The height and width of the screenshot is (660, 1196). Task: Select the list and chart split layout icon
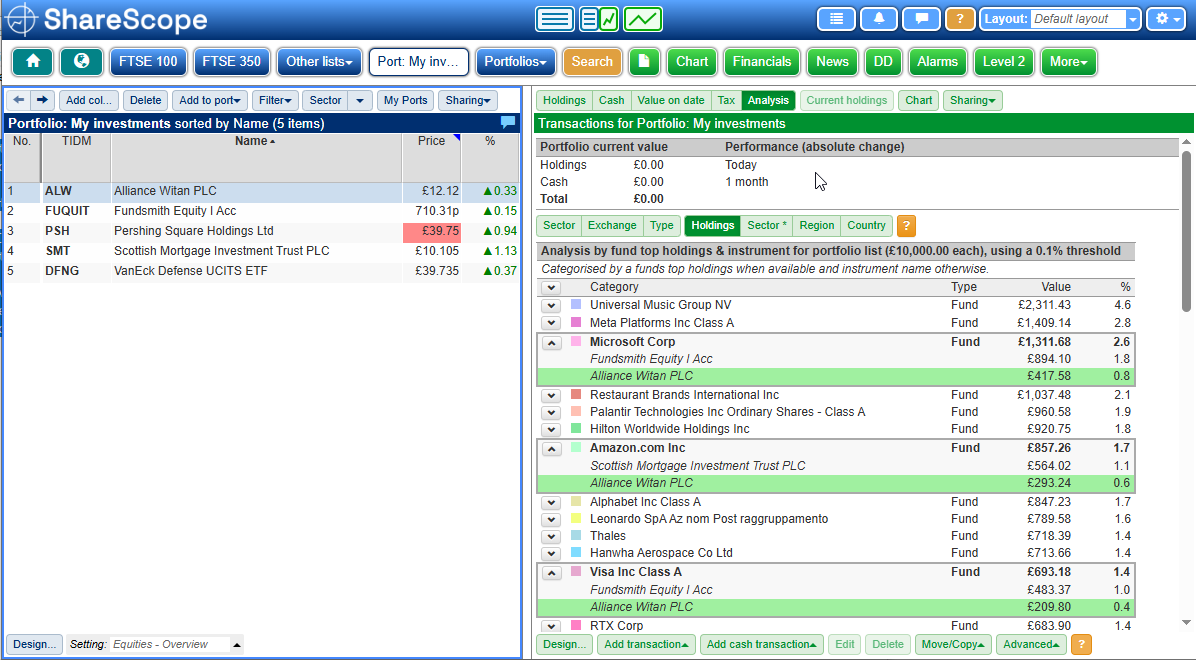tap(599, 19)
